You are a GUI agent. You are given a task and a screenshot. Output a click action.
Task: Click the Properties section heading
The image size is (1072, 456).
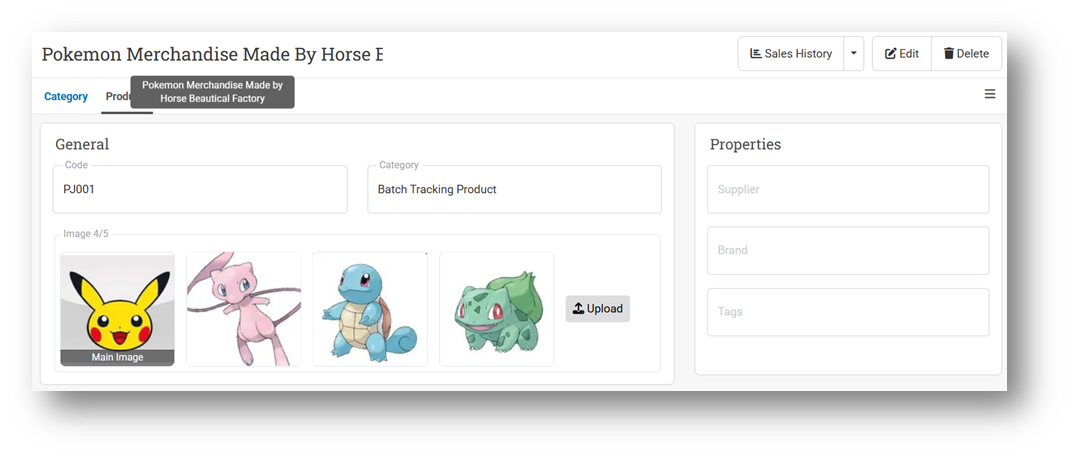745,144
